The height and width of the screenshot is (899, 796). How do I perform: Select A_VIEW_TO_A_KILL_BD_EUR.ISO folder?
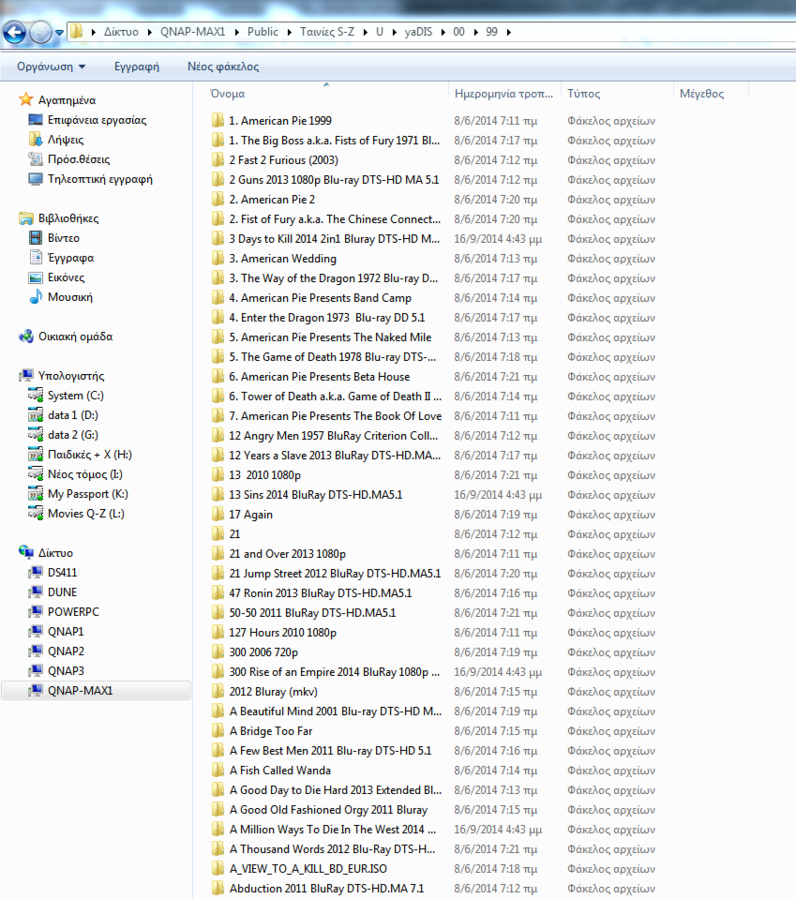tap(308, 869)
